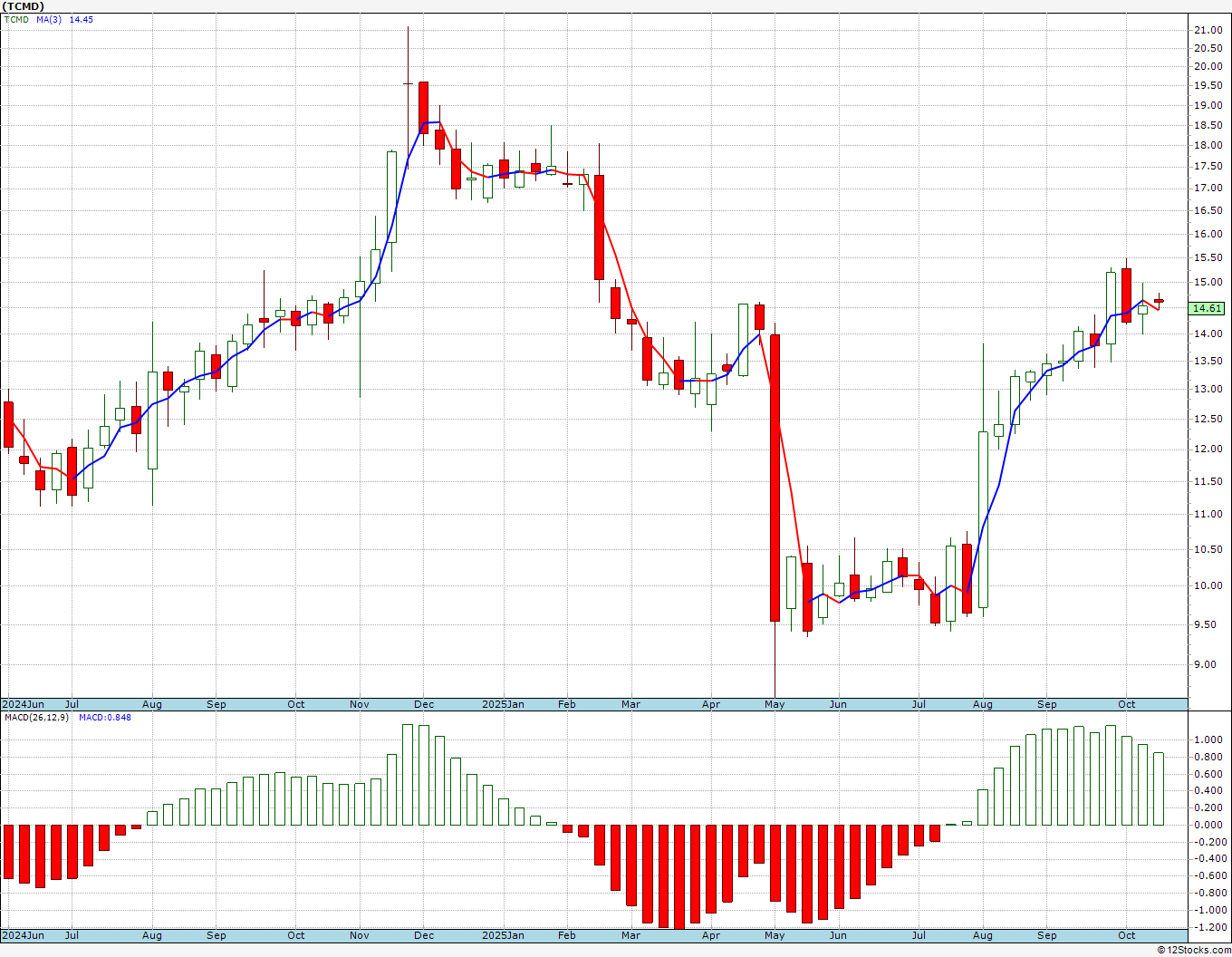Click the (TCMD) chart title
This screenshot has width=1232, height=957.
[x=23, y=6]
